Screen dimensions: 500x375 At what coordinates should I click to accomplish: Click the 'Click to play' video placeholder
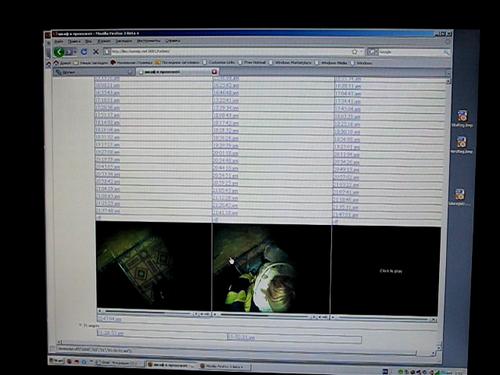(391, 271)
